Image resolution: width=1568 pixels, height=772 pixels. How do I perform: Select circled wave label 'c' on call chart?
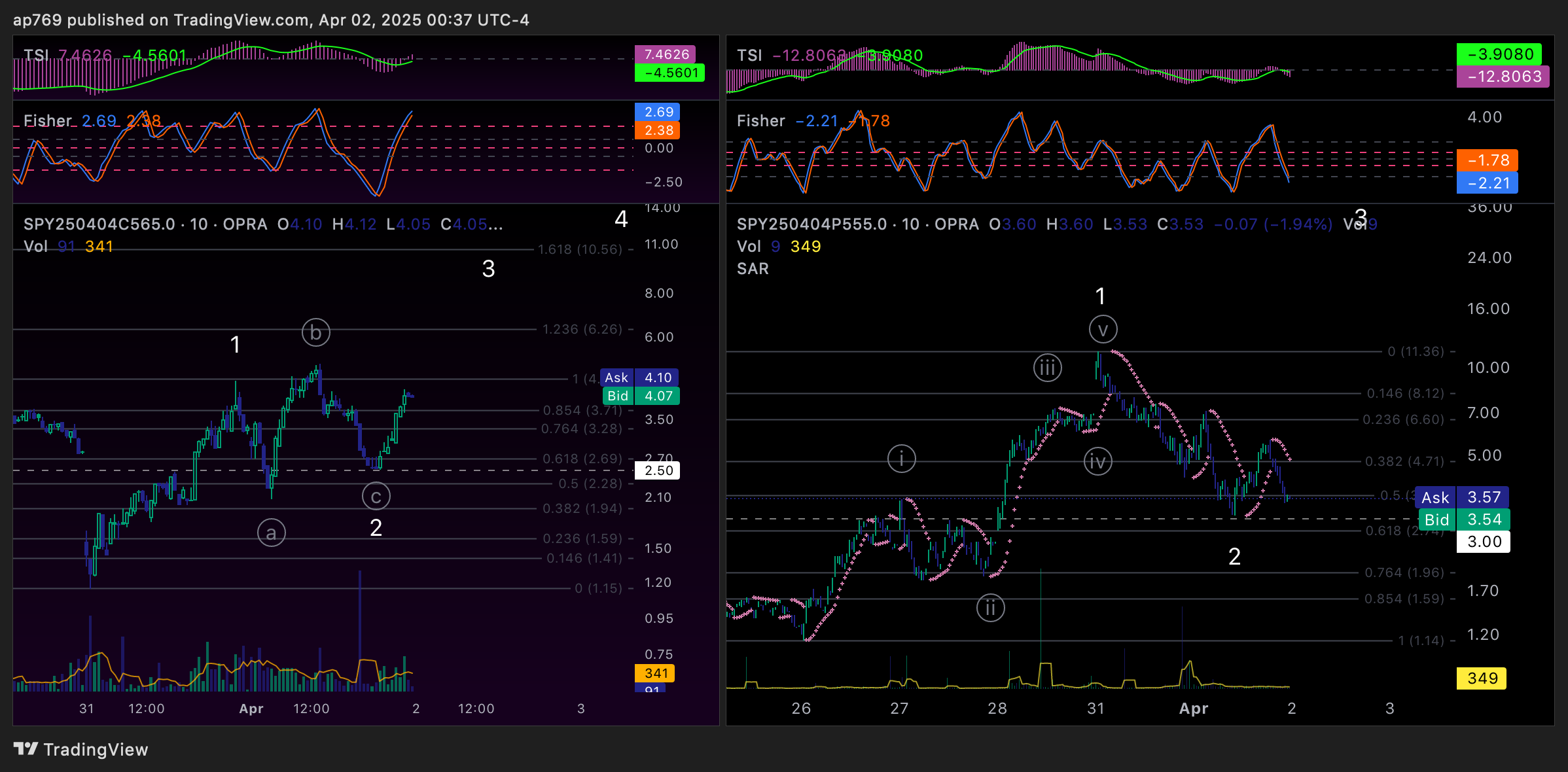pos(376,497)
